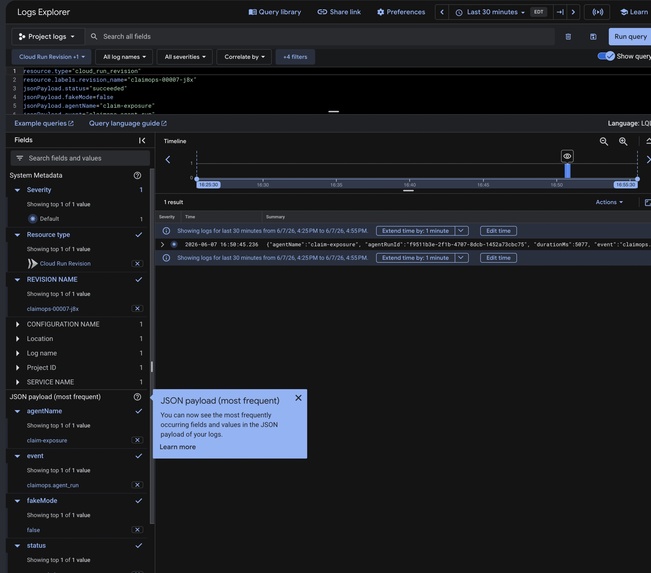
Task: Click the eye marker on timeline
Action: pyautogui.click(x=567, y=156)
